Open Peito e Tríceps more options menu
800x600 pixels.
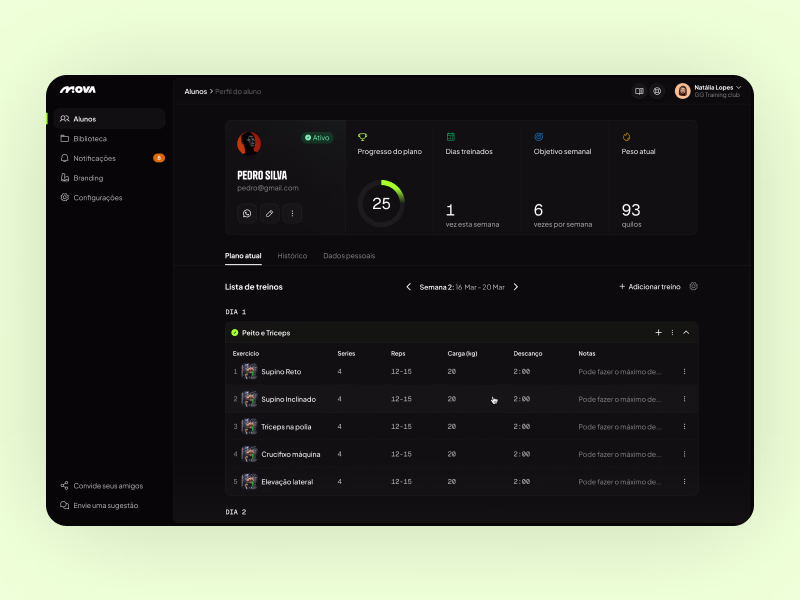(x=672, y=333)
